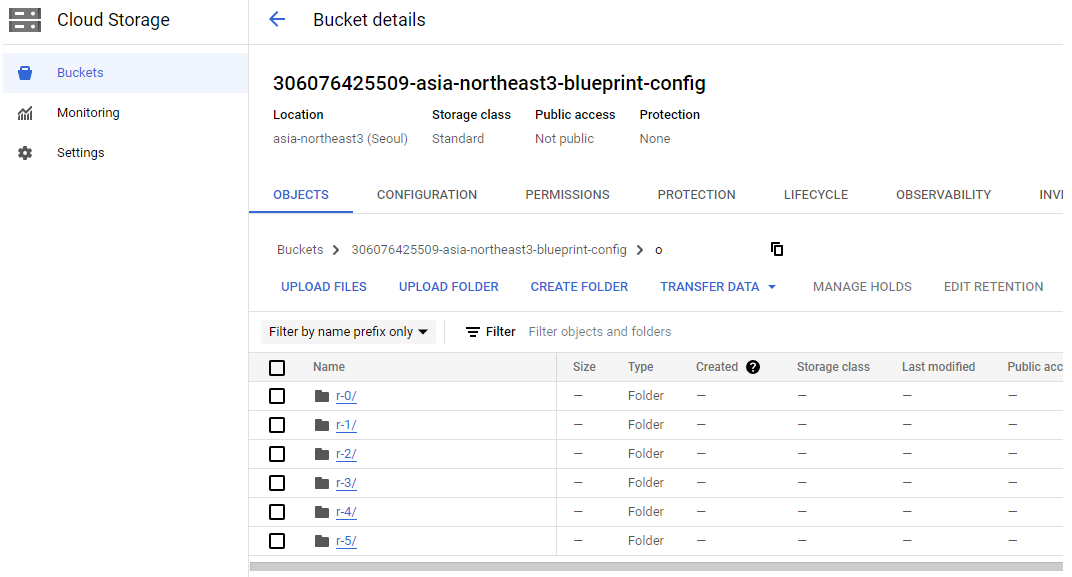Open the r-4/ folder link

pyautogui.click(x=346, y=511)
